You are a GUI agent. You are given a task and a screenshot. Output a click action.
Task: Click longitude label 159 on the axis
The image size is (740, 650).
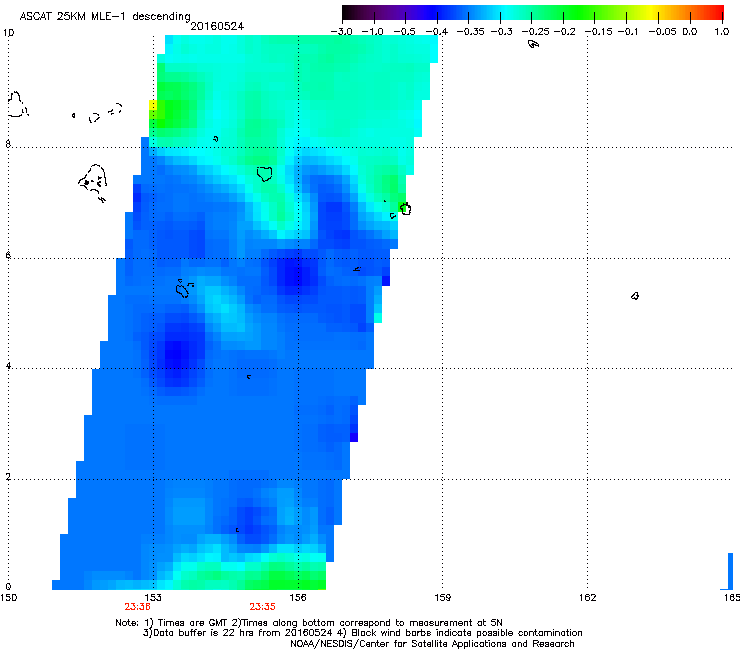(x=442, y=598)
